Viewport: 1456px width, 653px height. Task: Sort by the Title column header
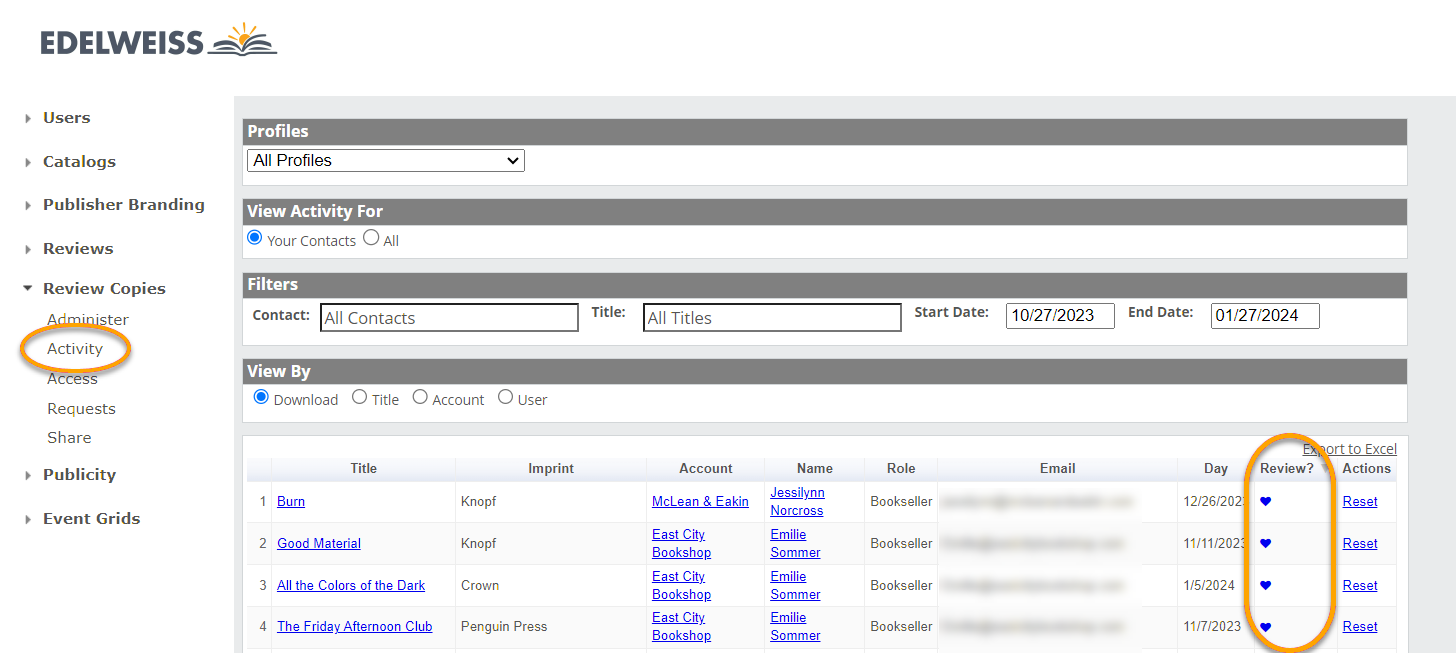(x=364, y=469)
